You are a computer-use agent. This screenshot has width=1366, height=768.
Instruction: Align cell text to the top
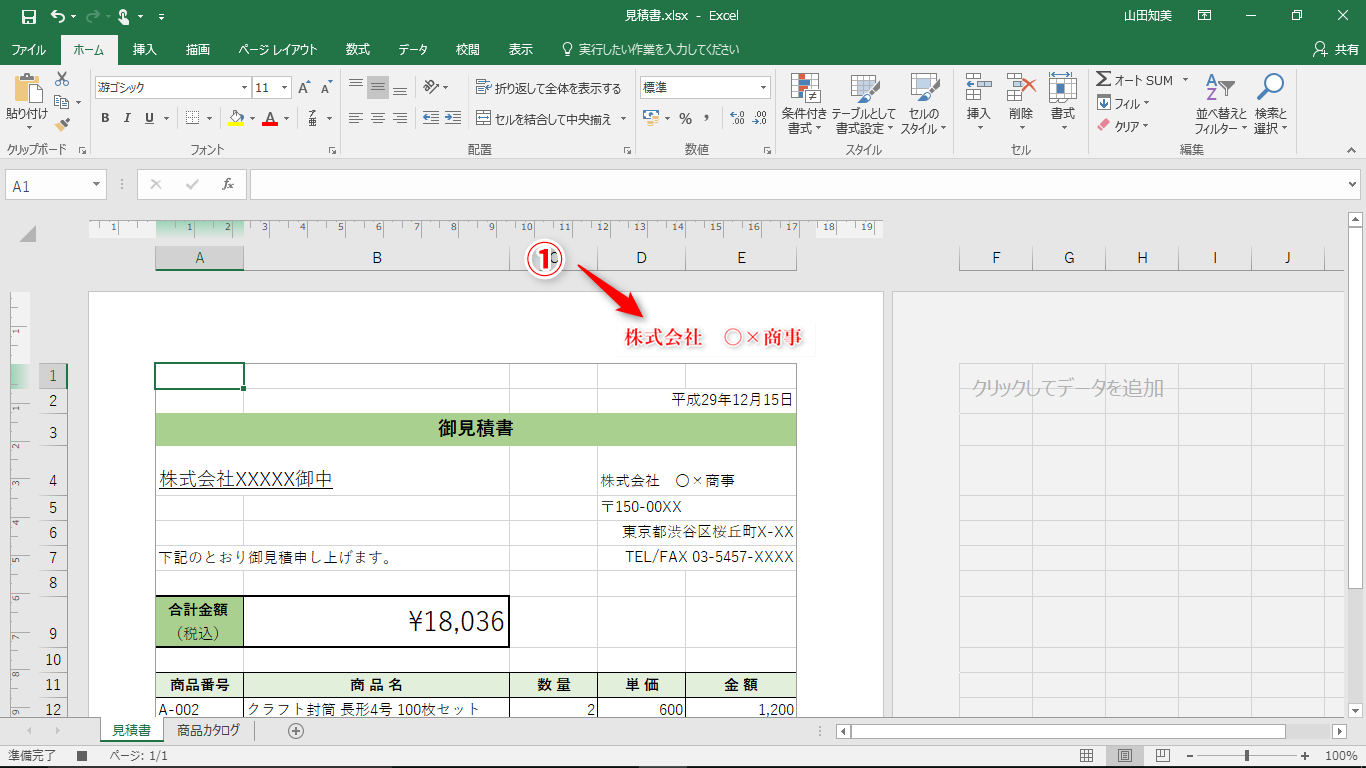point(355,88)
